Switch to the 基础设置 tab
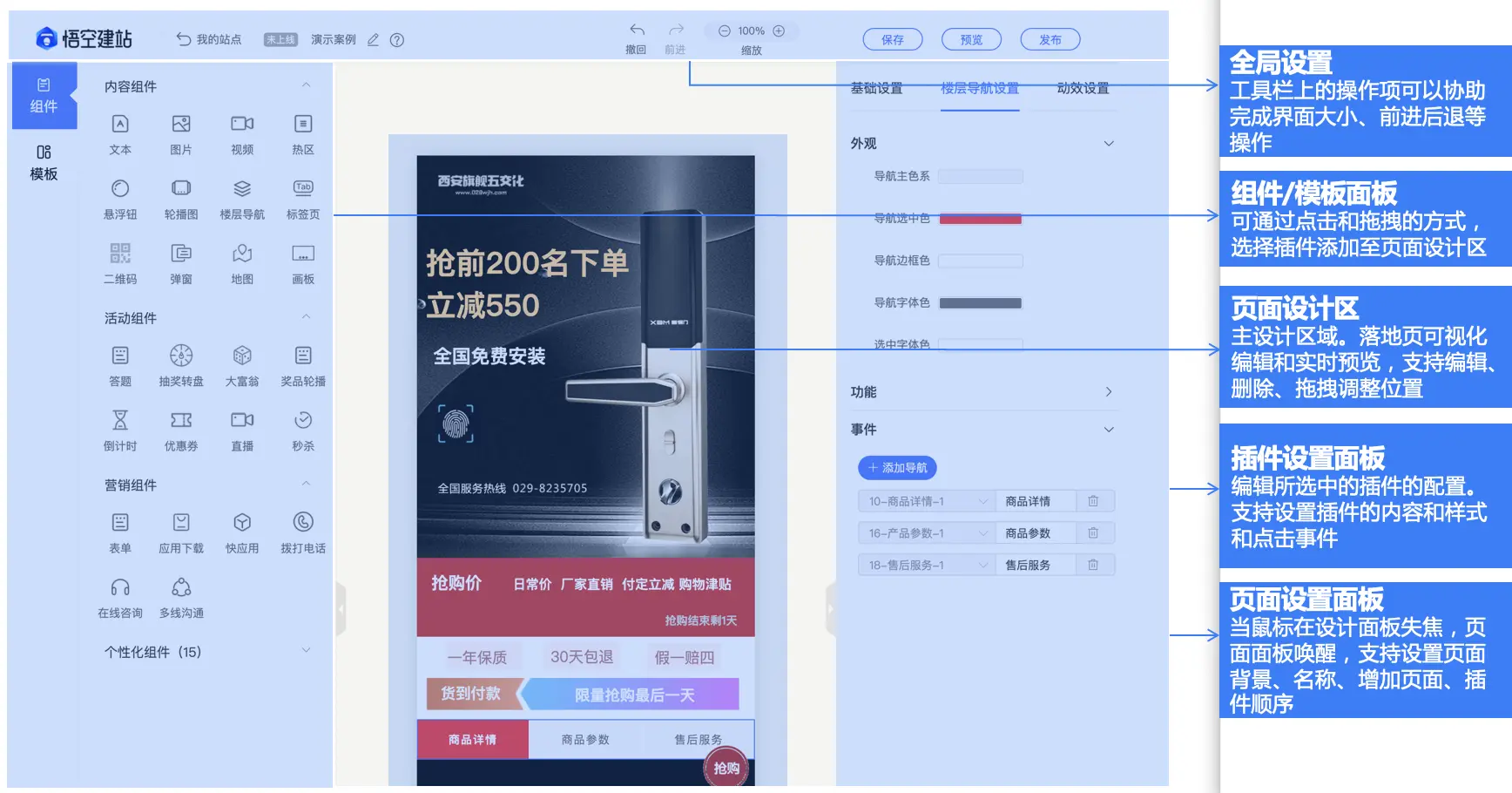Screen dimensions: 1512x793 [875, 88]
